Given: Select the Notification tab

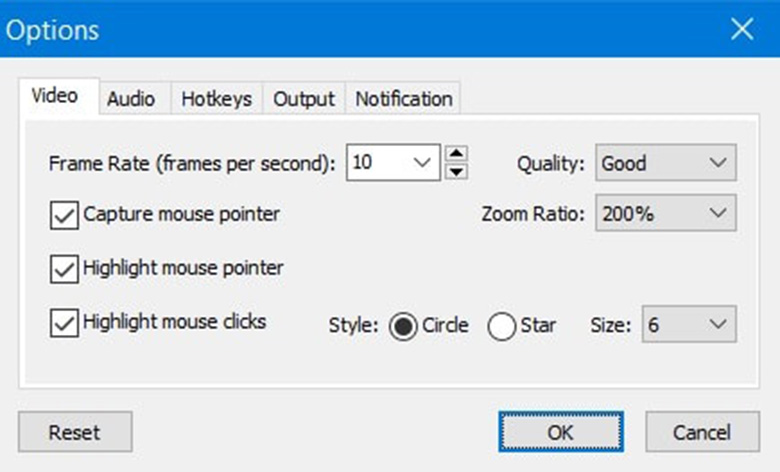Looking at the screenshot, I should 404,99.
